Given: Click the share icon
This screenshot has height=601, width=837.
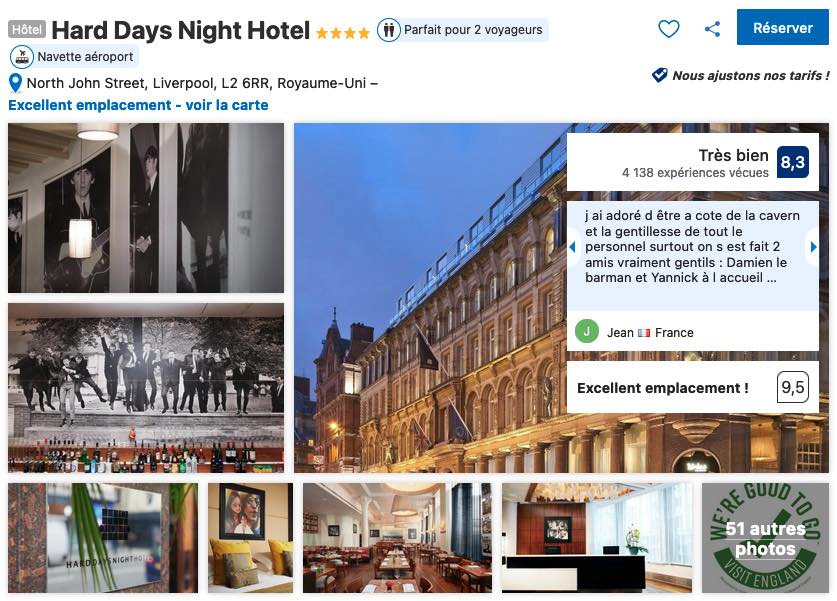Looking at the screenshot, I should pyautogui.click(x=712, y=29).
